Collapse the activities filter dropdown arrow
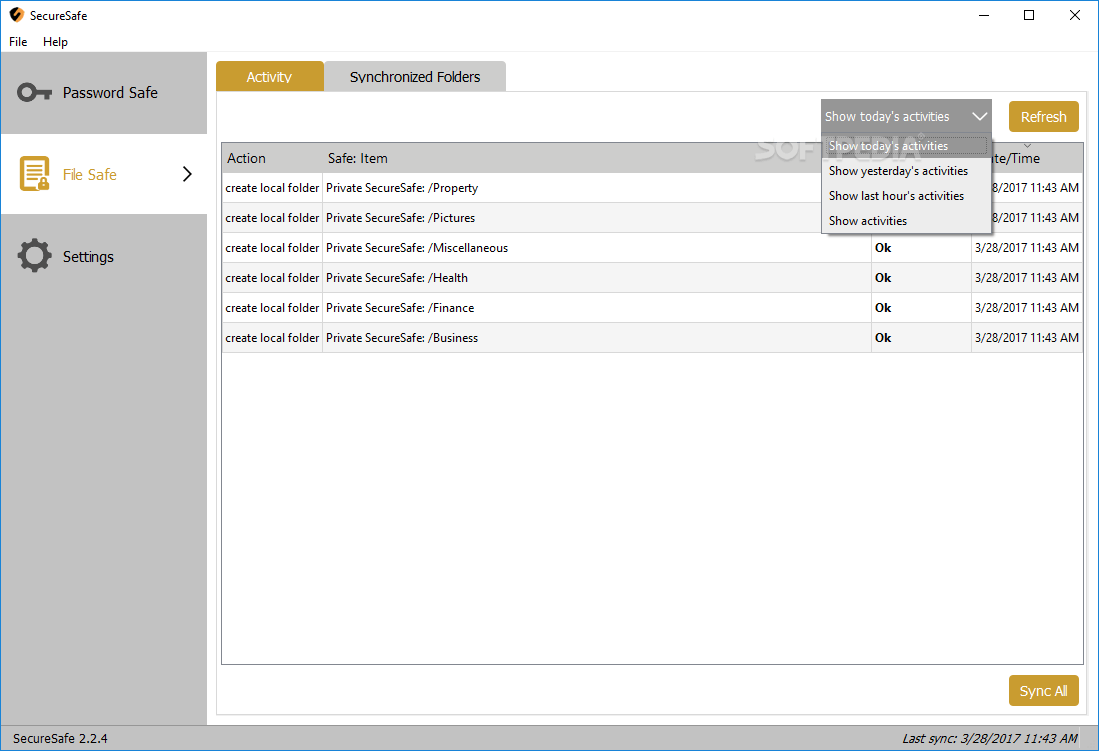The height and width of the screenshot is (751, 1099). [x=979, y=116]
